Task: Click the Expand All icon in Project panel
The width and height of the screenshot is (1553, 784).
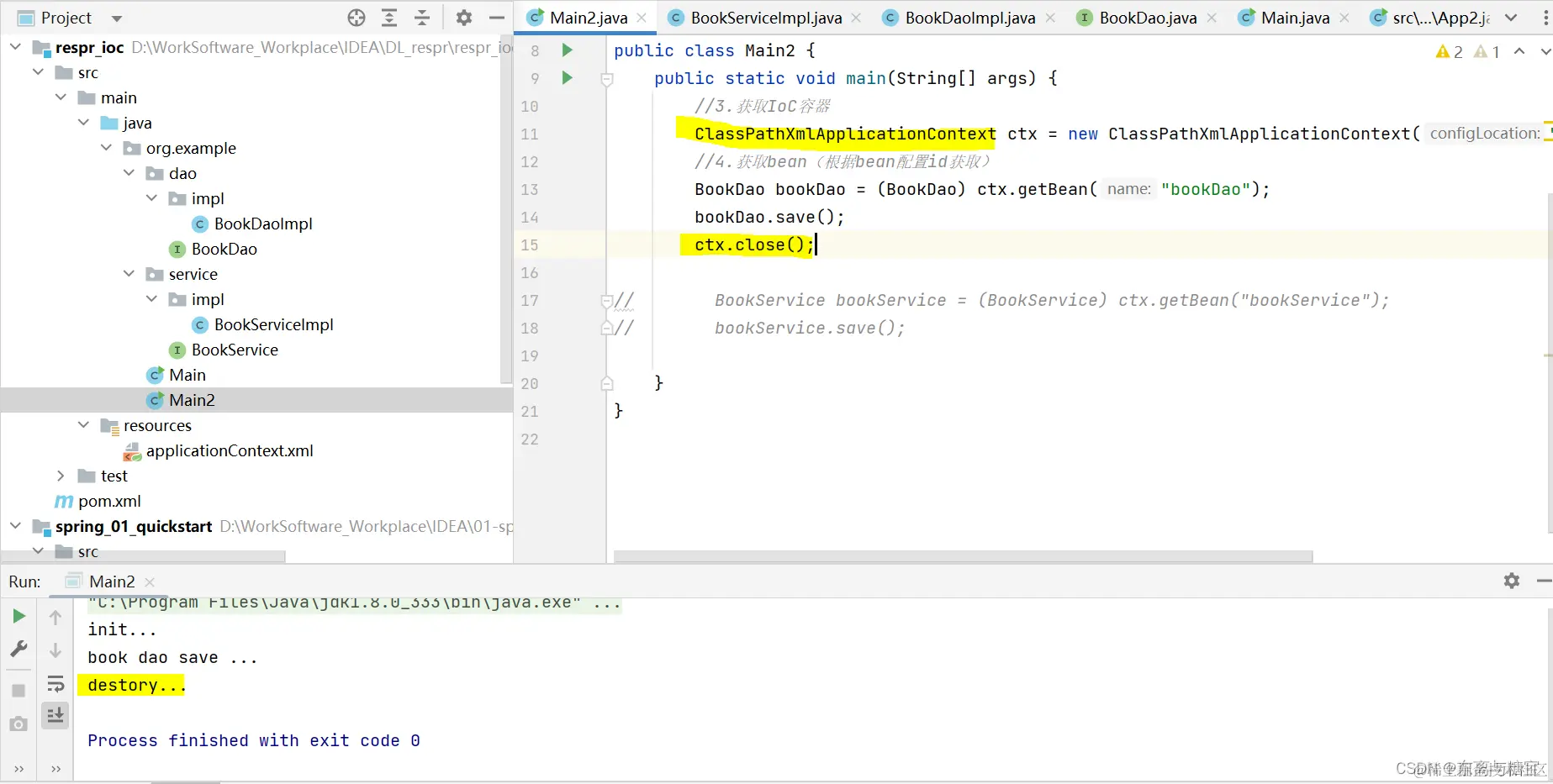Action: coord(389,18)
